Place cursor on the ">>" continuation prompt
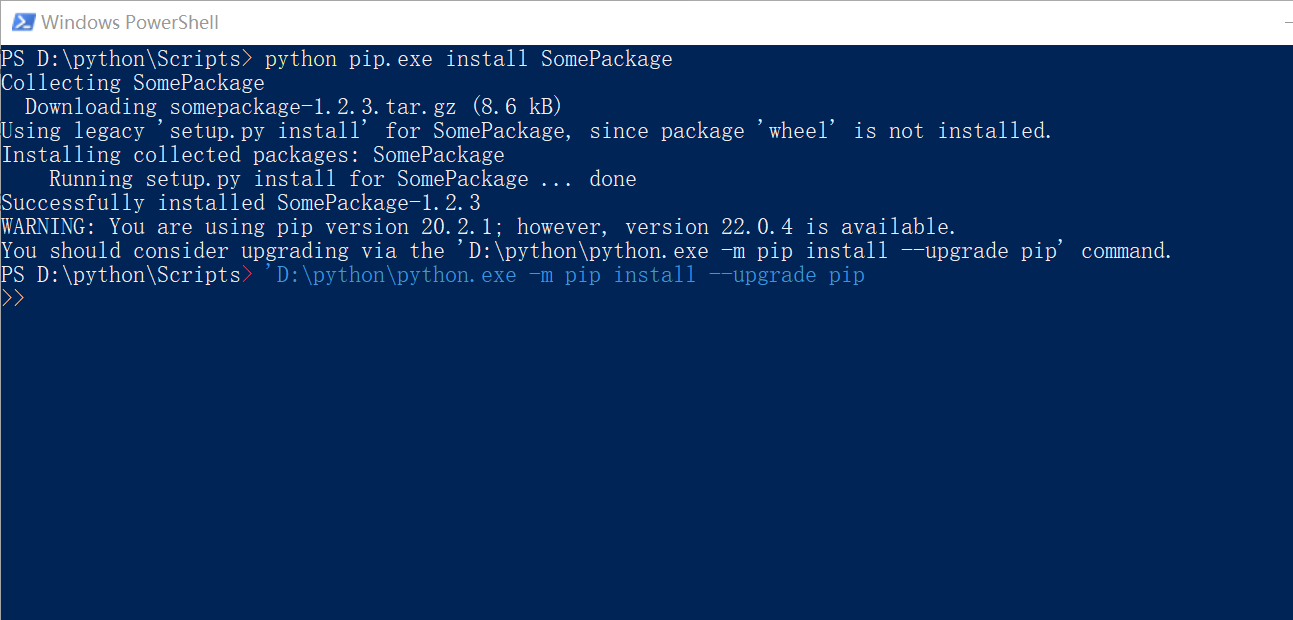Screen dimensions: 1293x620 pos(12,297)
